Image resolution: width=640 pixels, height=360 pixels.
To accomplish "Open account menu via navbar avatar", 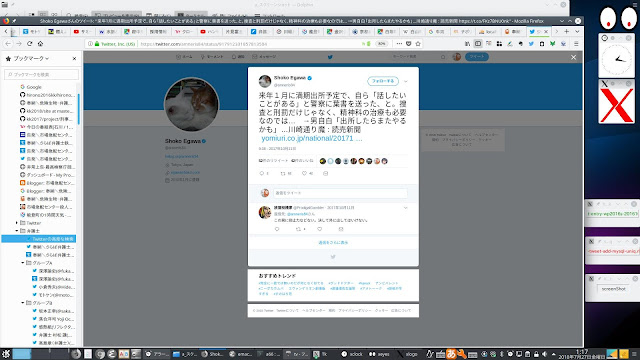I will click(457, 57).
